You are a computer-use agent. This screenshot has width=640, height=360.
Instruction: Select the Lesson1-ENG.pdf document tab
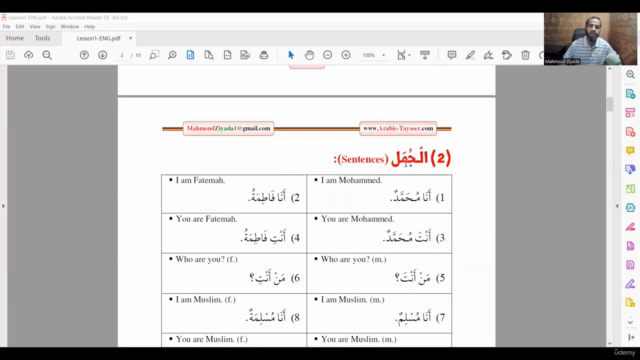[99, 38]
